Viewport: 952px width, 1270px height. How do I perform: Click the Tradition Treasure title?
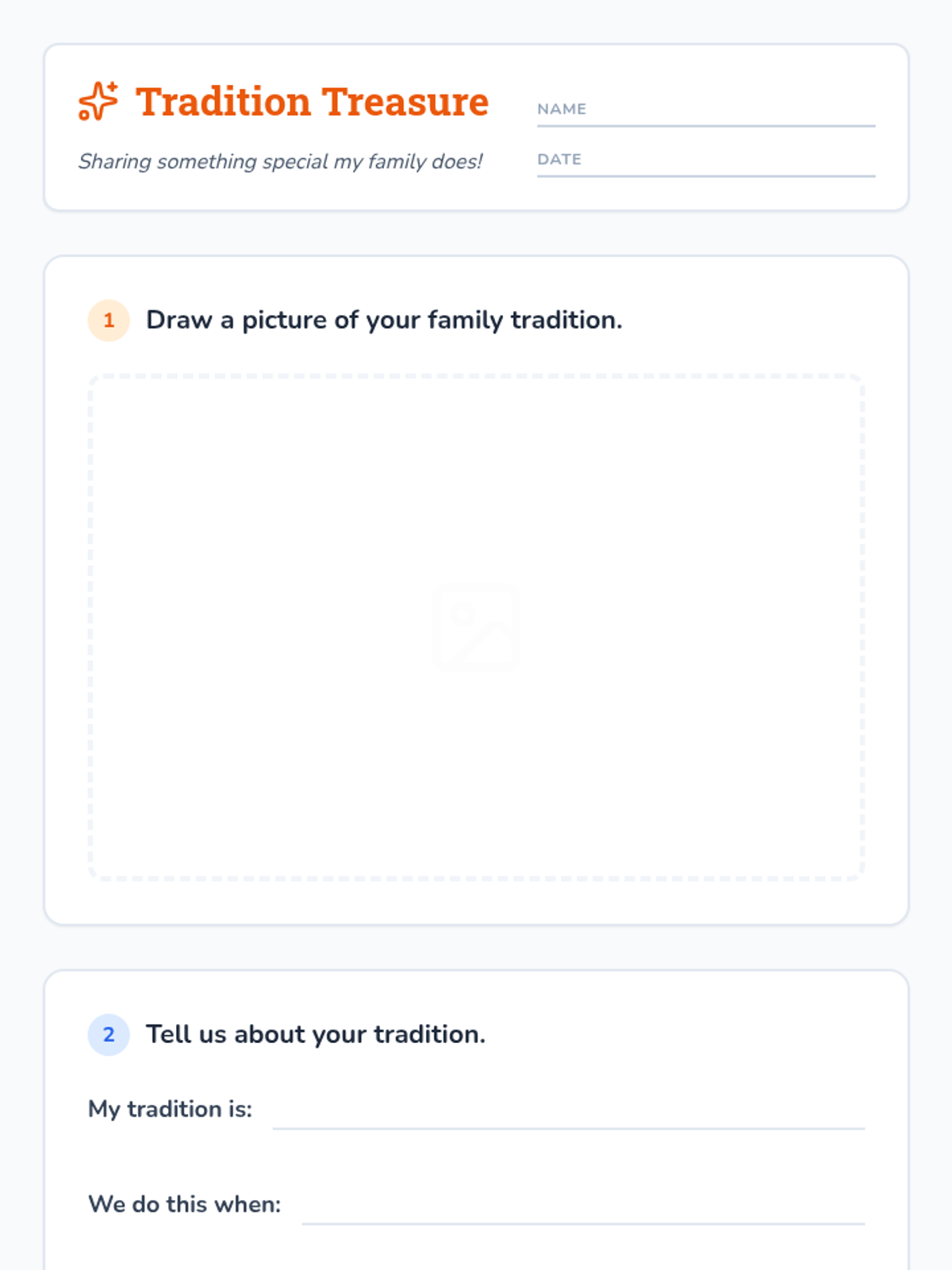(312, 102)
